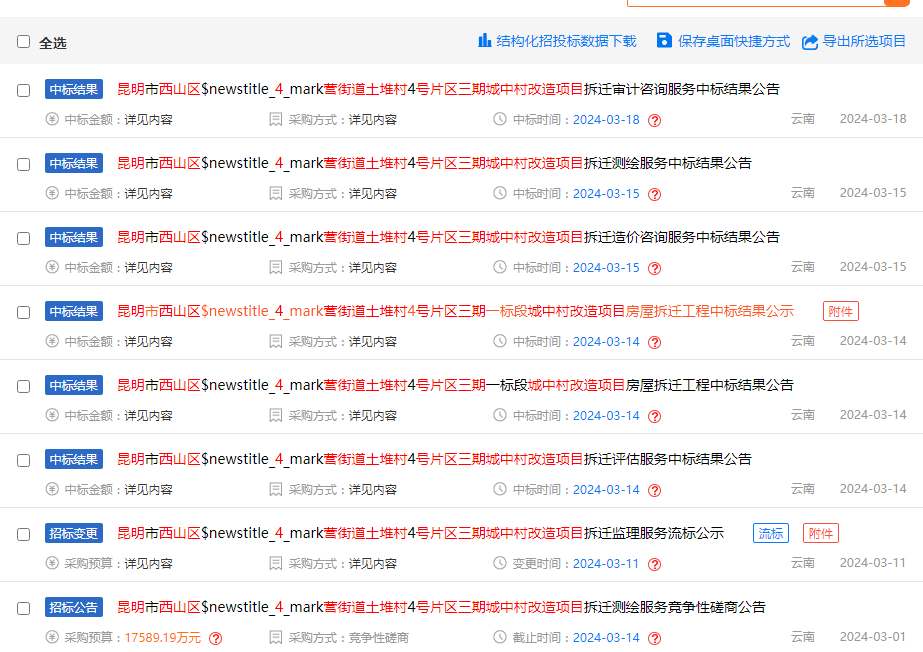Click the 结构化招投标数据下载 bar chart icon
Viewport: 923px width, 652px height.
484,41
